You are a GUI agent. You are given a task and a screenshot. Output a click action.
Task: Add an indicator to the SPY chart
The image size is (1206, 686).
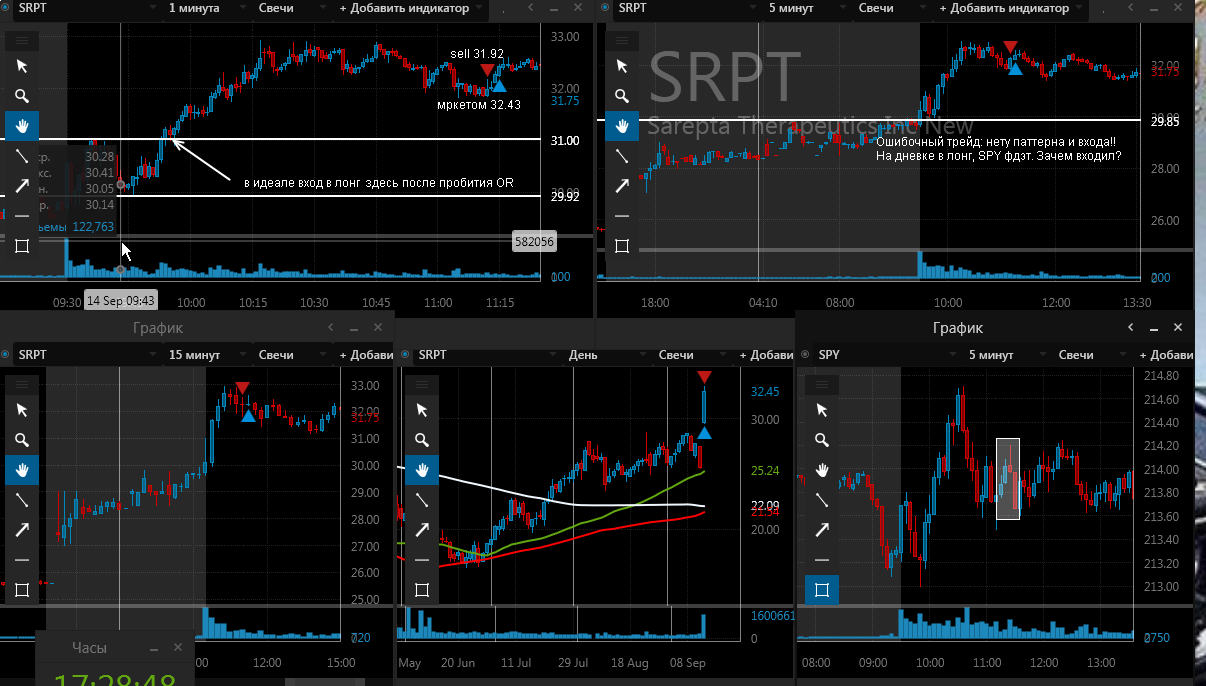pyautogui.click(x=1166, y=355)
